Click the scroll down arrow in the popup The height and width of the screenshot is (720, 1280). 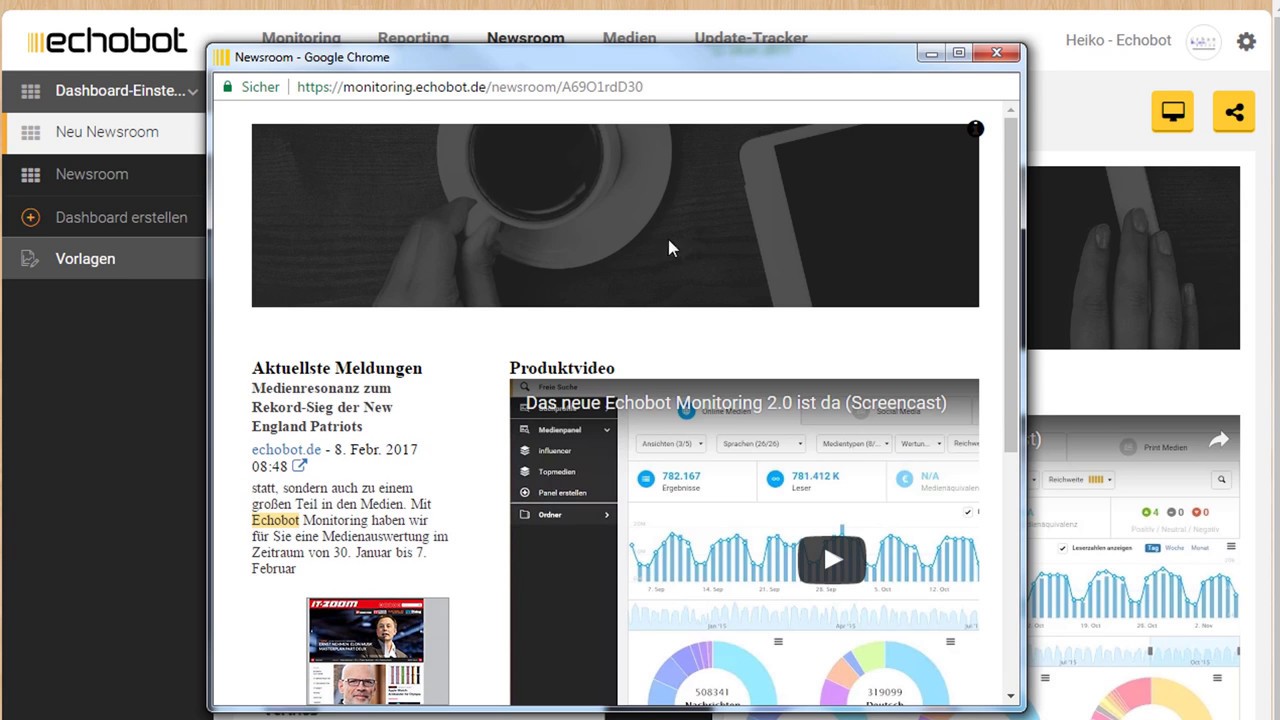(x=1011, y=696)
